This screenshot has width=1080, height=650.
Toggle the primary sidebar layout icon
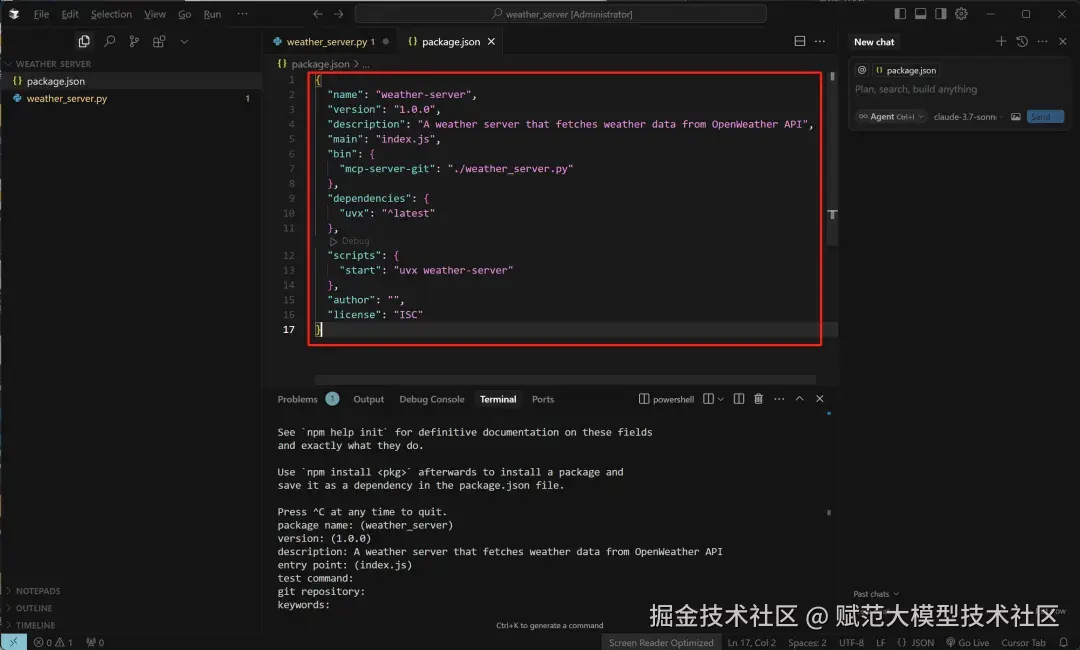[900, 14]
